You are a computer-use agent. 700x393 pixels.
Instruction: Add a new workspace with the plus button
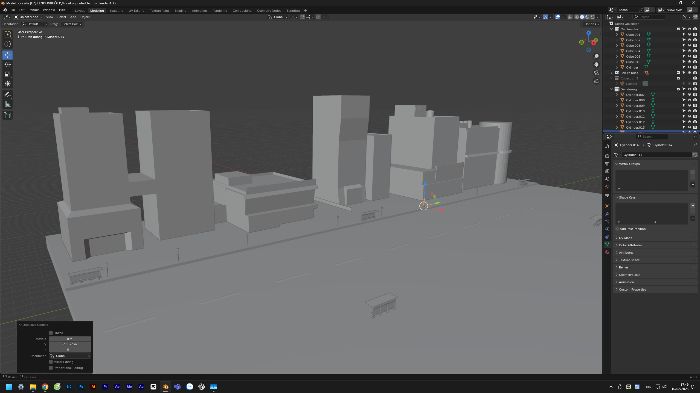tap(306, 10)
